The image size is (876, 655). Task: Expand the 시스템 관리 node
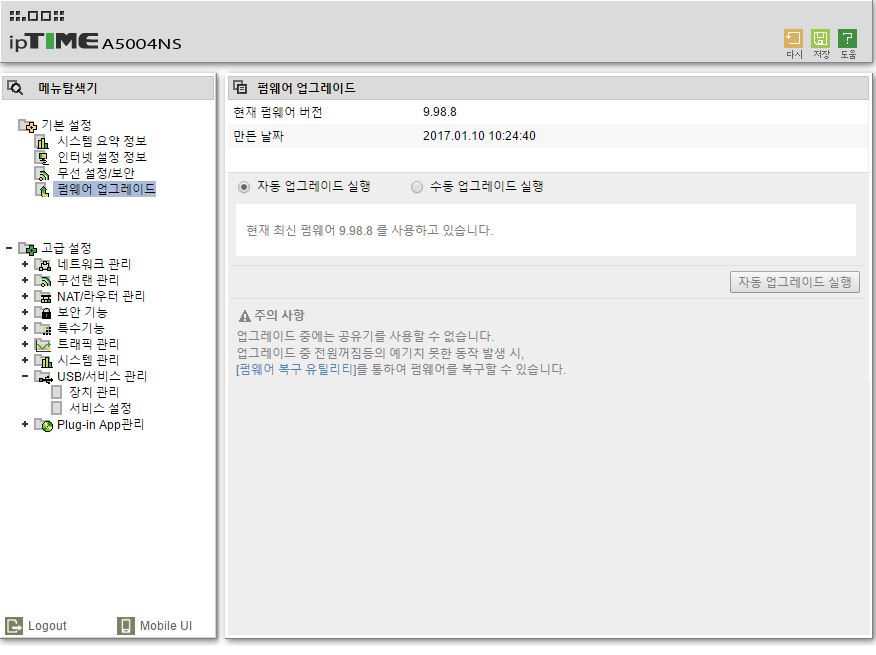(x=25, y=360)
